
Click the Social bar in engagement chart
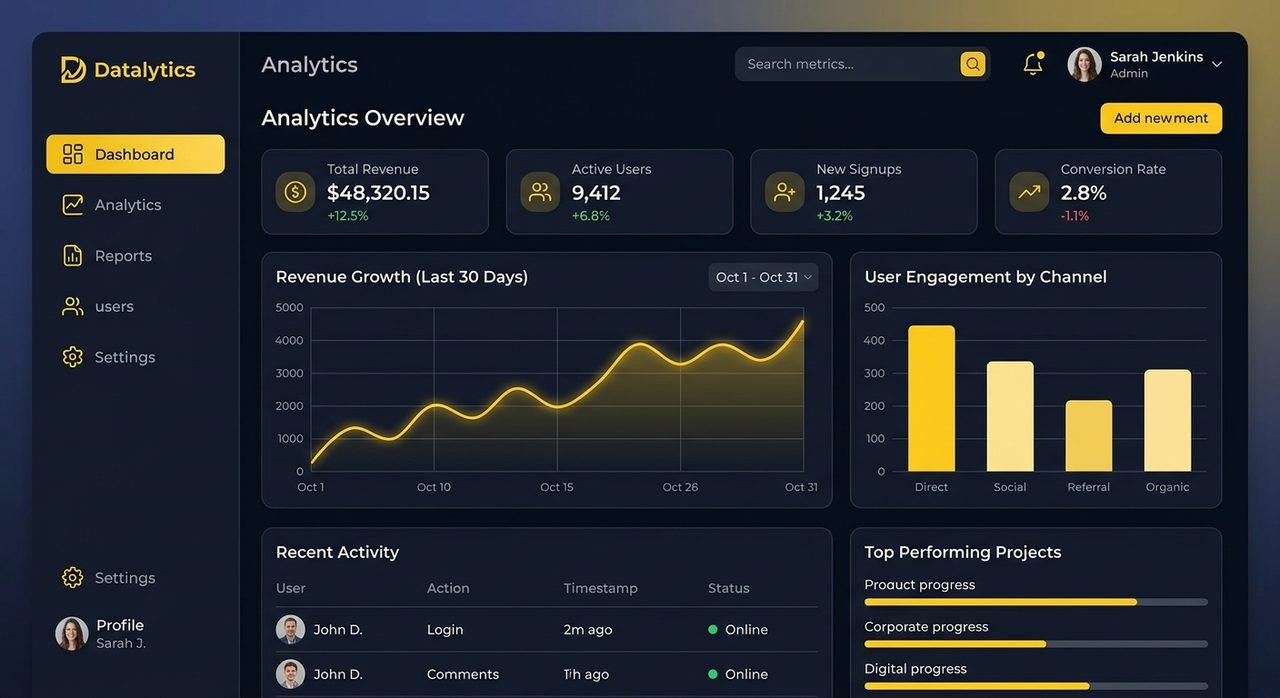(x=1010, y=416)
